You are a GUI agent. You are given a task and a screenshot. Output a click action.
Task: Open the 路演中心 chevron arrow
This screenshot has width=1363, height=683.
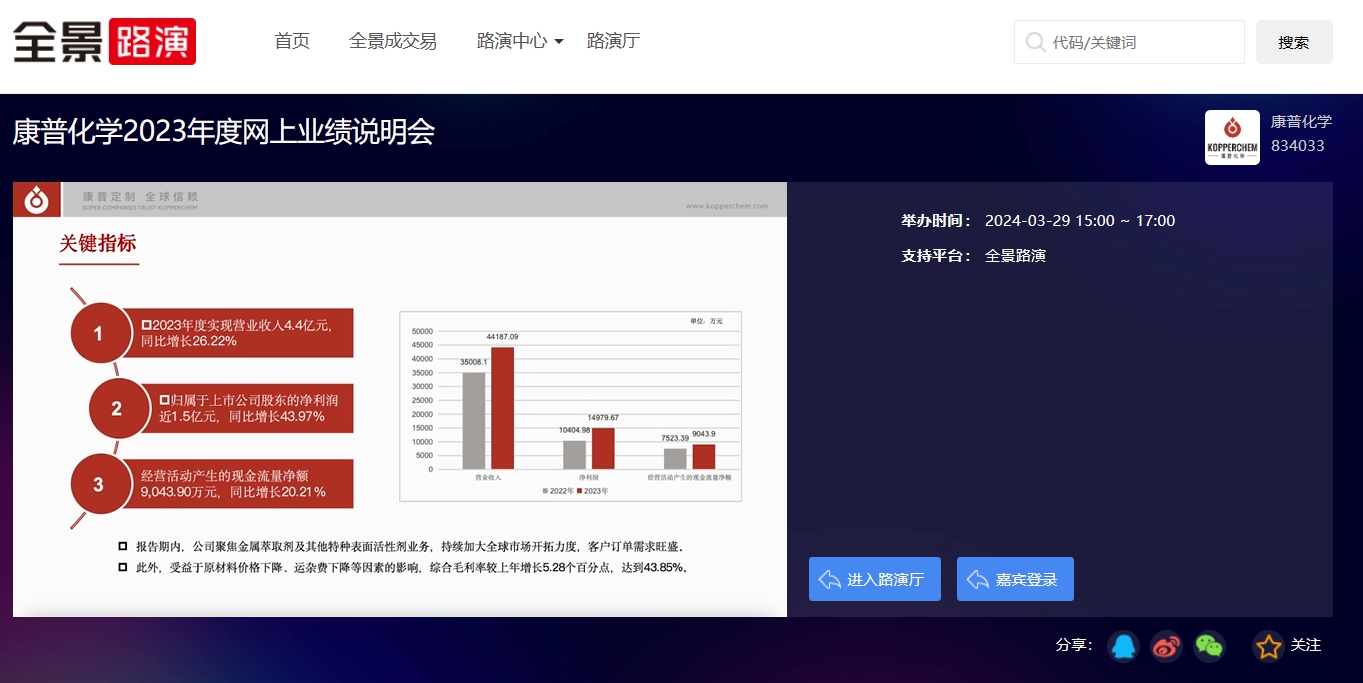click(x=558, y=42)
